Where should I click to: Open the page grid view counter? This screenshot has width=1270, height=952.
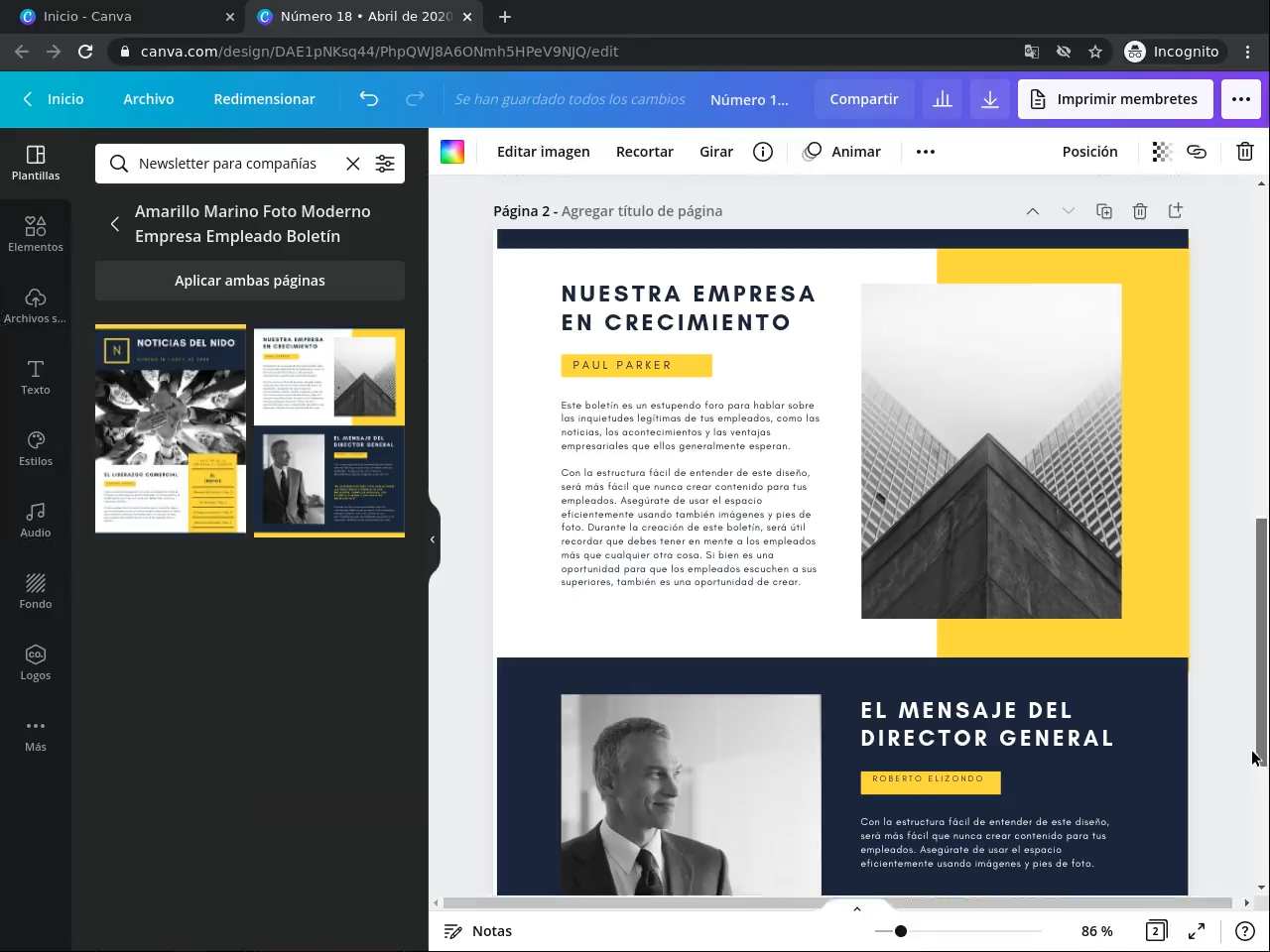pos(1156,931)
